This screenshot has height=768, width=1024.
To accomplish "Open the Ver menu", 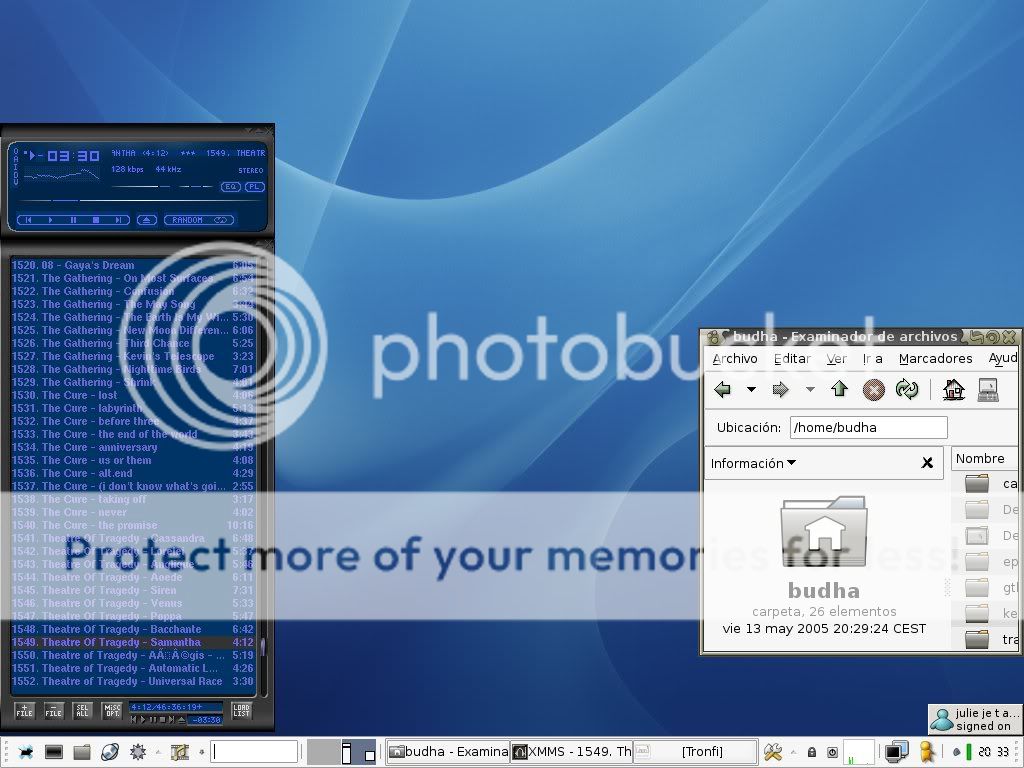I will 837,359.
